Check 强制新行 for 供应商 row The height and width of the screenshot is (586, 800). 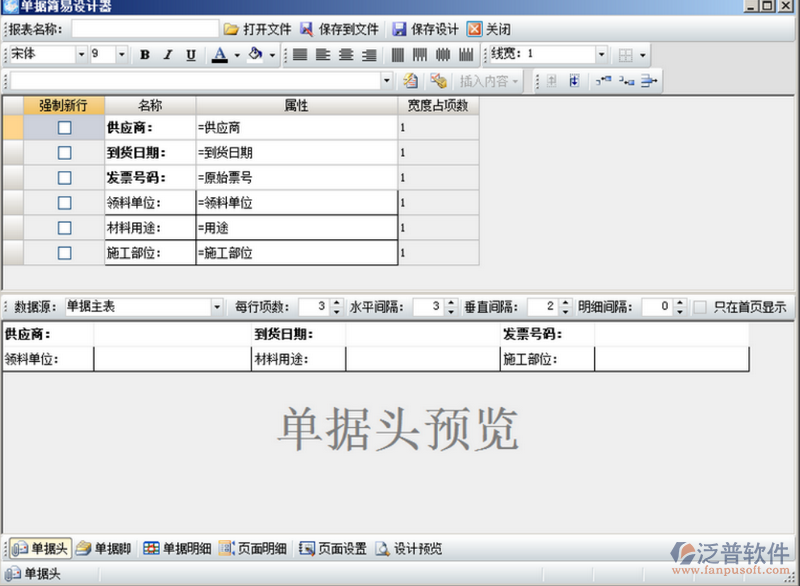click(64, 128)
